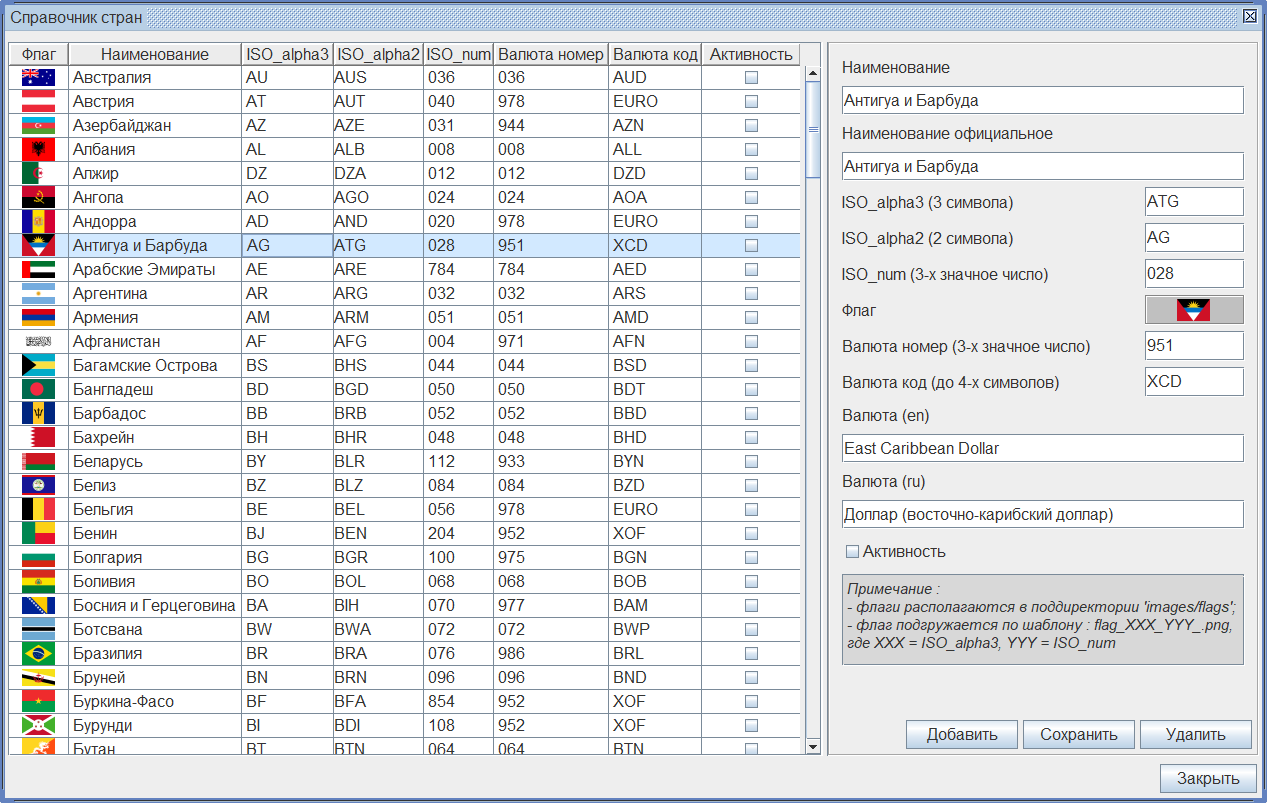Select the Brazil flag icon row

[x=38, y=653]
